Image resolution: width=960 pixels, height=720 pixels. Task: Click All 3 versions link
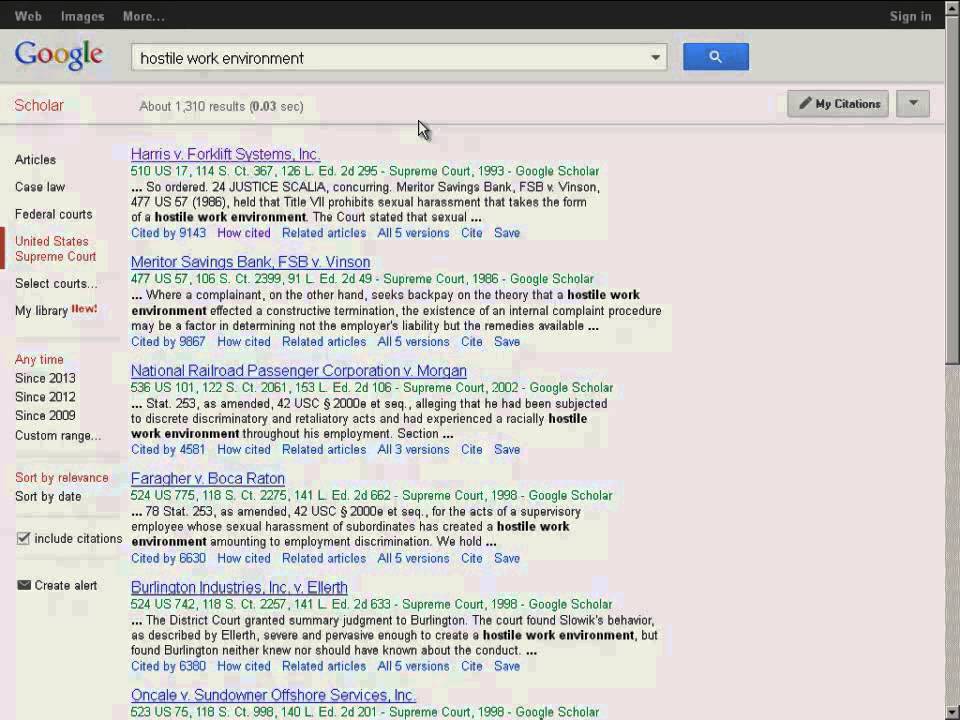click(413, 449)
